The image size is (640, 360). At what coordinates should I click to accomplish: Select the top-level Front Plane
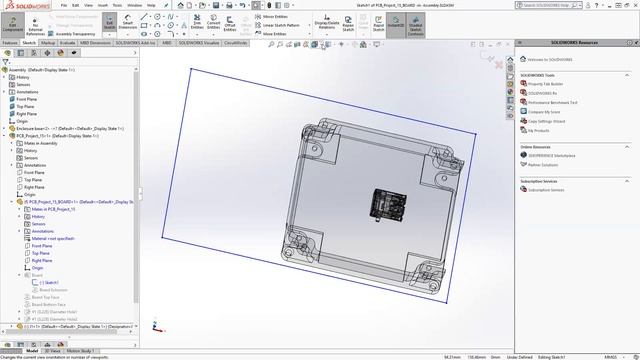tap(27, 99)
